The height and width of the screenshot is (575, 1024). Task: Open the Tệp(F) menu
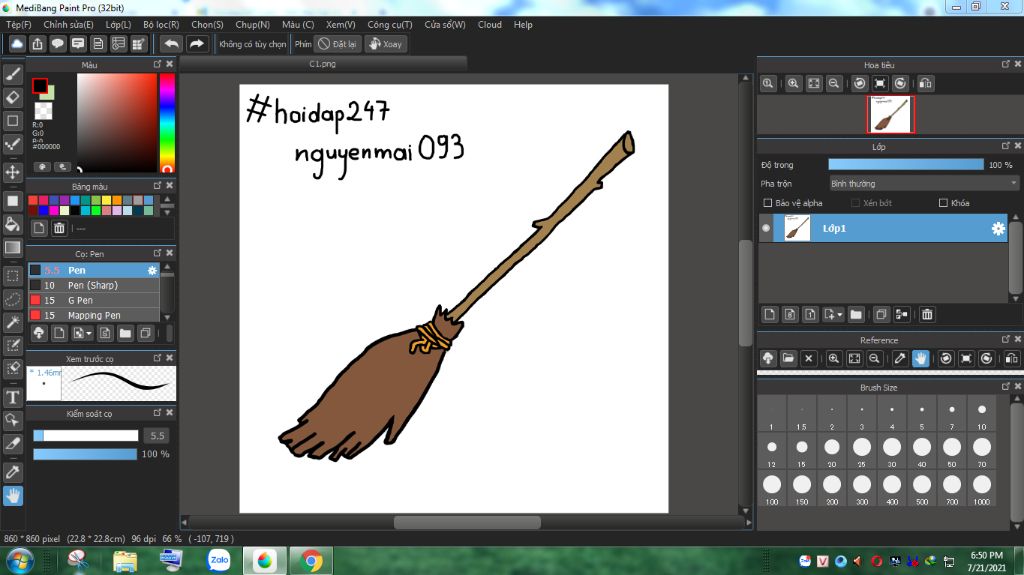tap(18, 24)
